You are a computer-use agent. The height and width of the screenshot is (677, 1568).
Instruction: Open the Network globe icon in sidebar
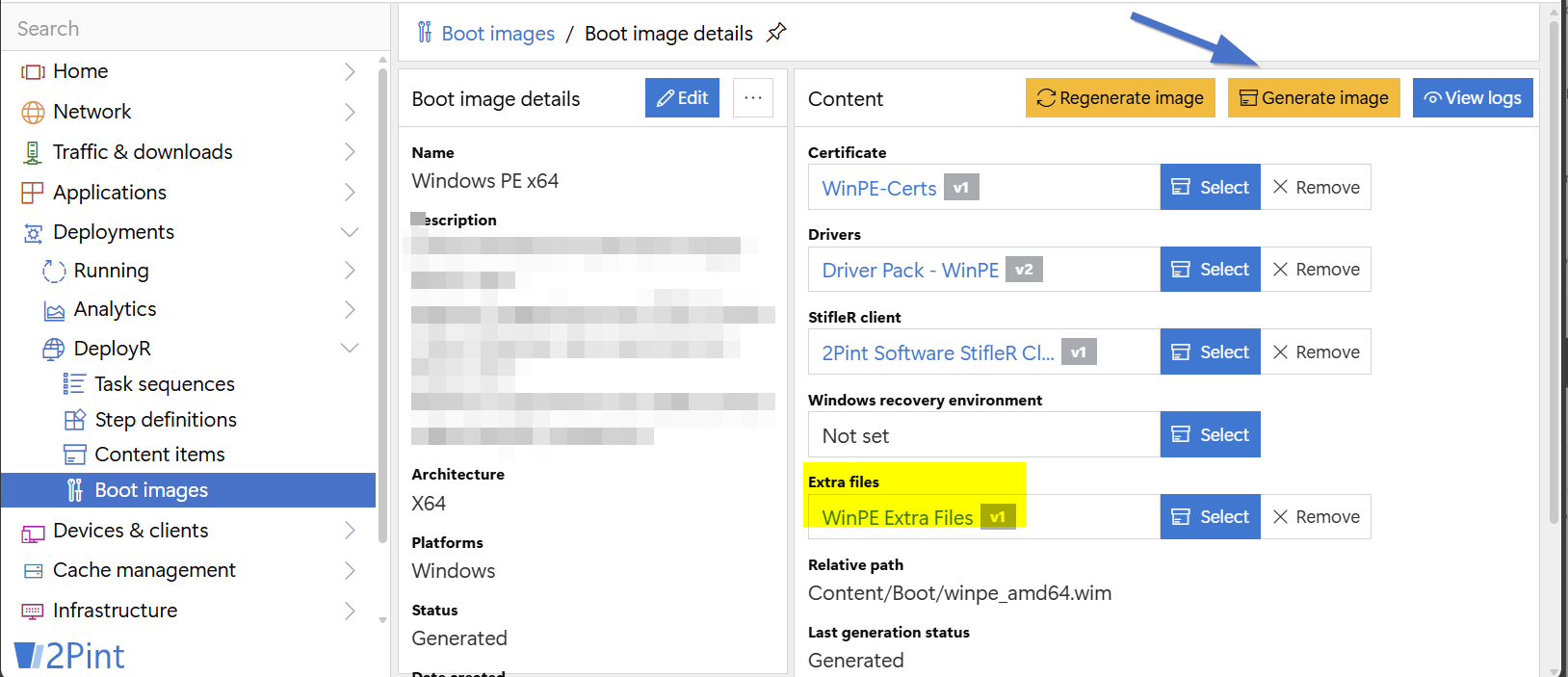33,113
